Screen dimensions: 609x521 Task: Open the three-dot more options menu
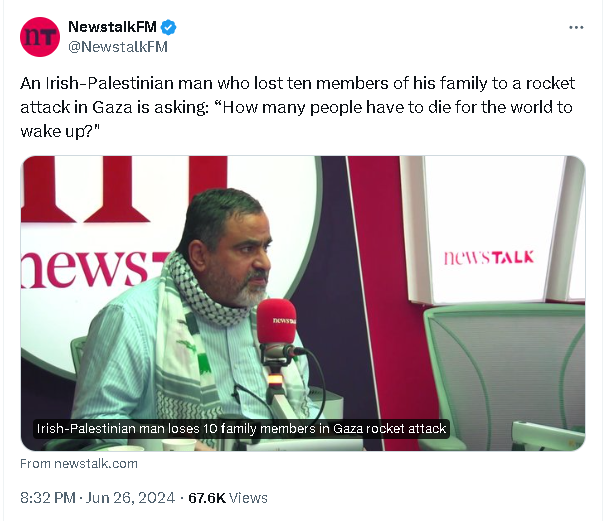tap(576, 27)
